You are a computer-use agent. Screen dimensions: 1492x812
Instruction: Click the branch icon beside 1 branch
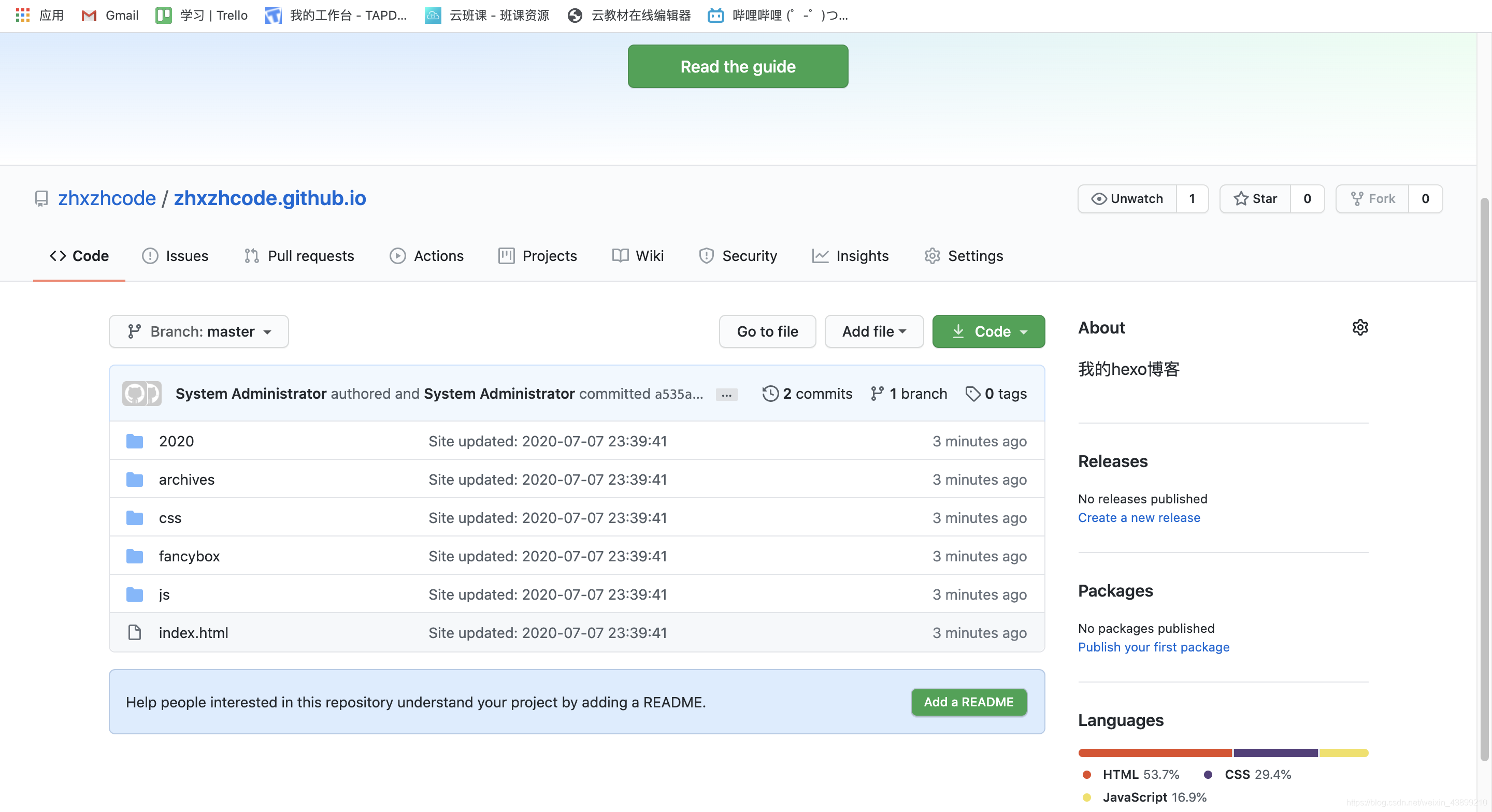tap(877, 394)
